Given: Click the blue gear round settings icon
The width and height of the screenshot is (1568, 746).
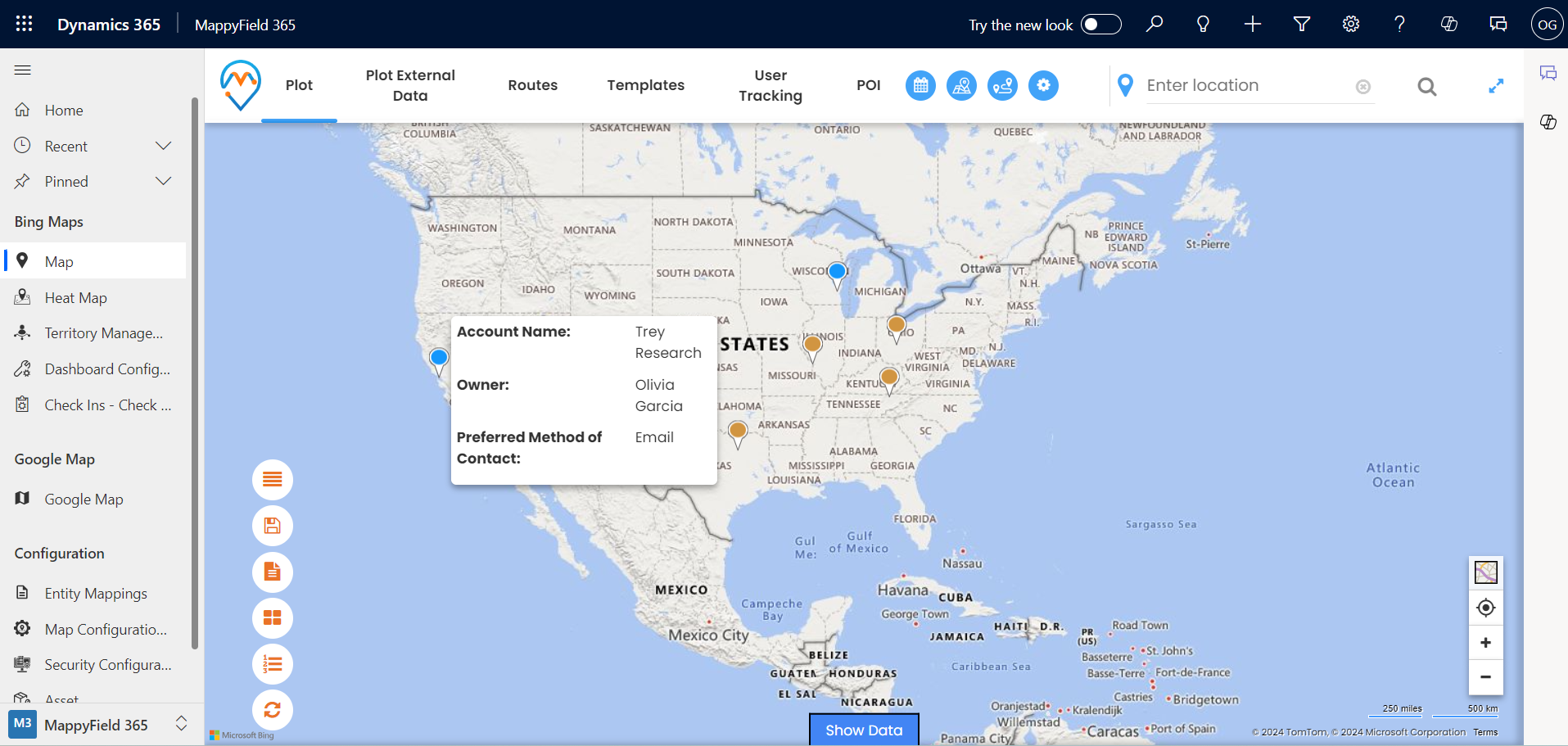Looking at the screenshot, I should 1043,85.
